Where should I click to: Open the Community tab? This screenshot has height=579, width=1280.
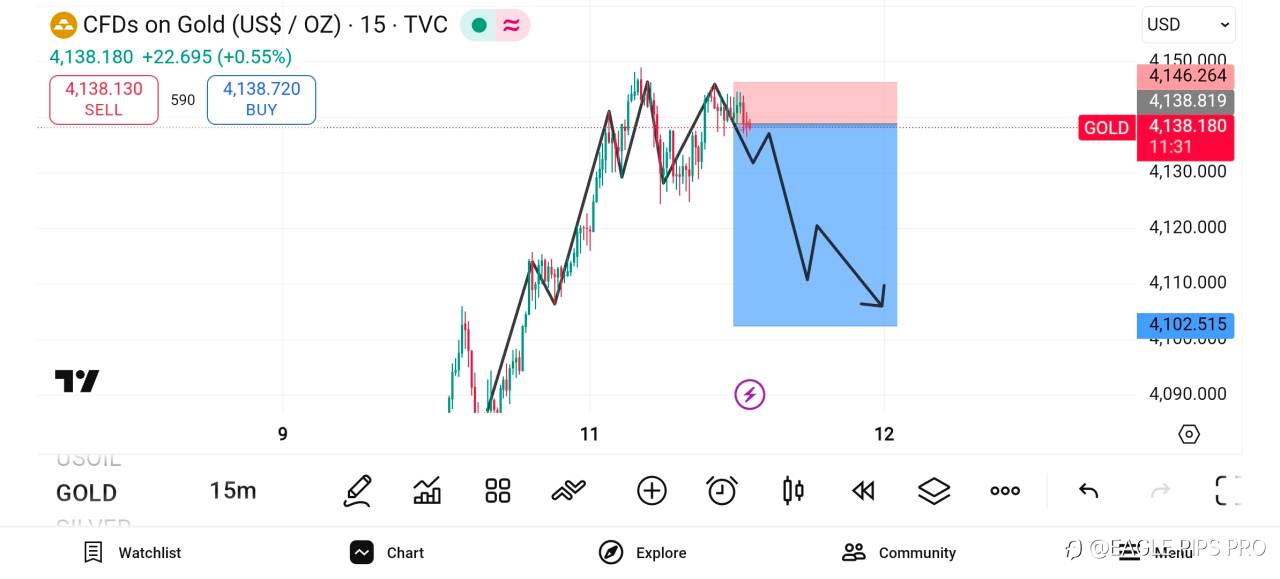pos(898,552)
